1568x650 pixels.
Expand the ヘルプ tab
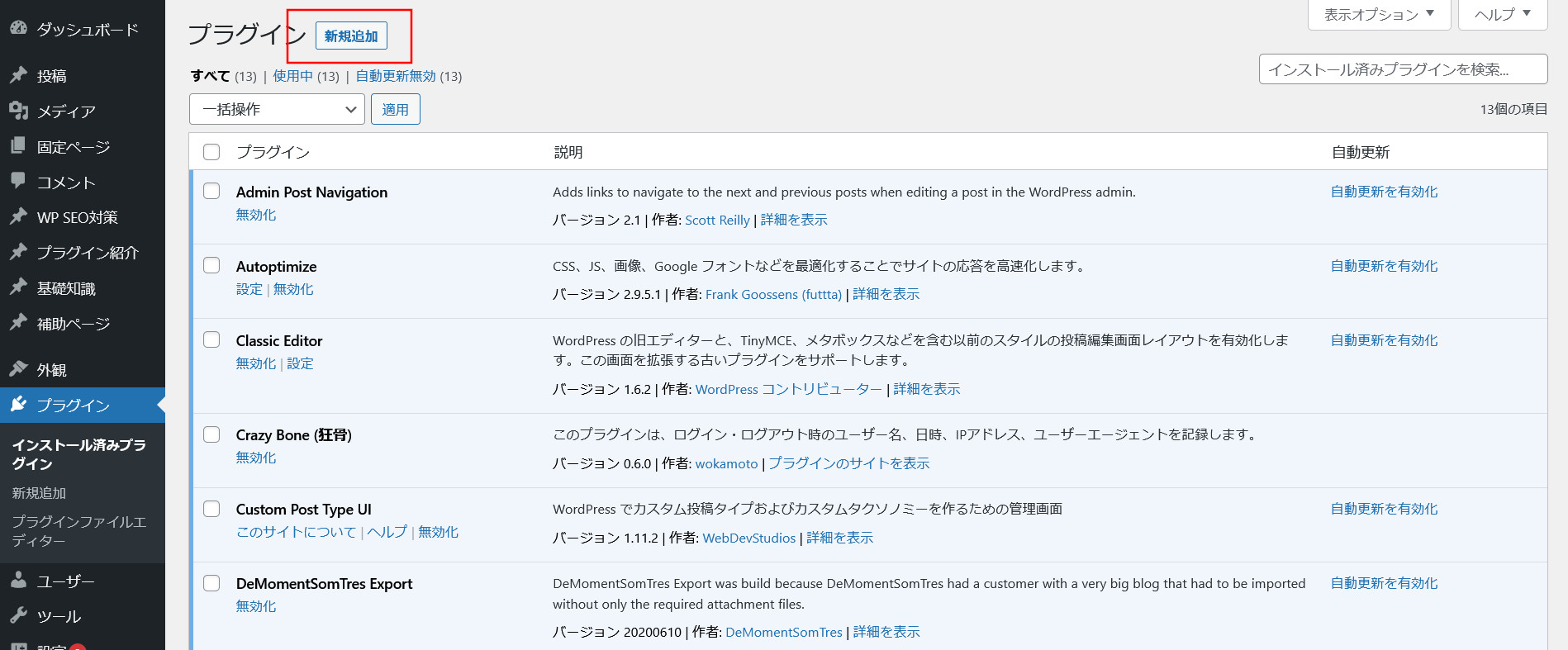tap(1502, 14)
